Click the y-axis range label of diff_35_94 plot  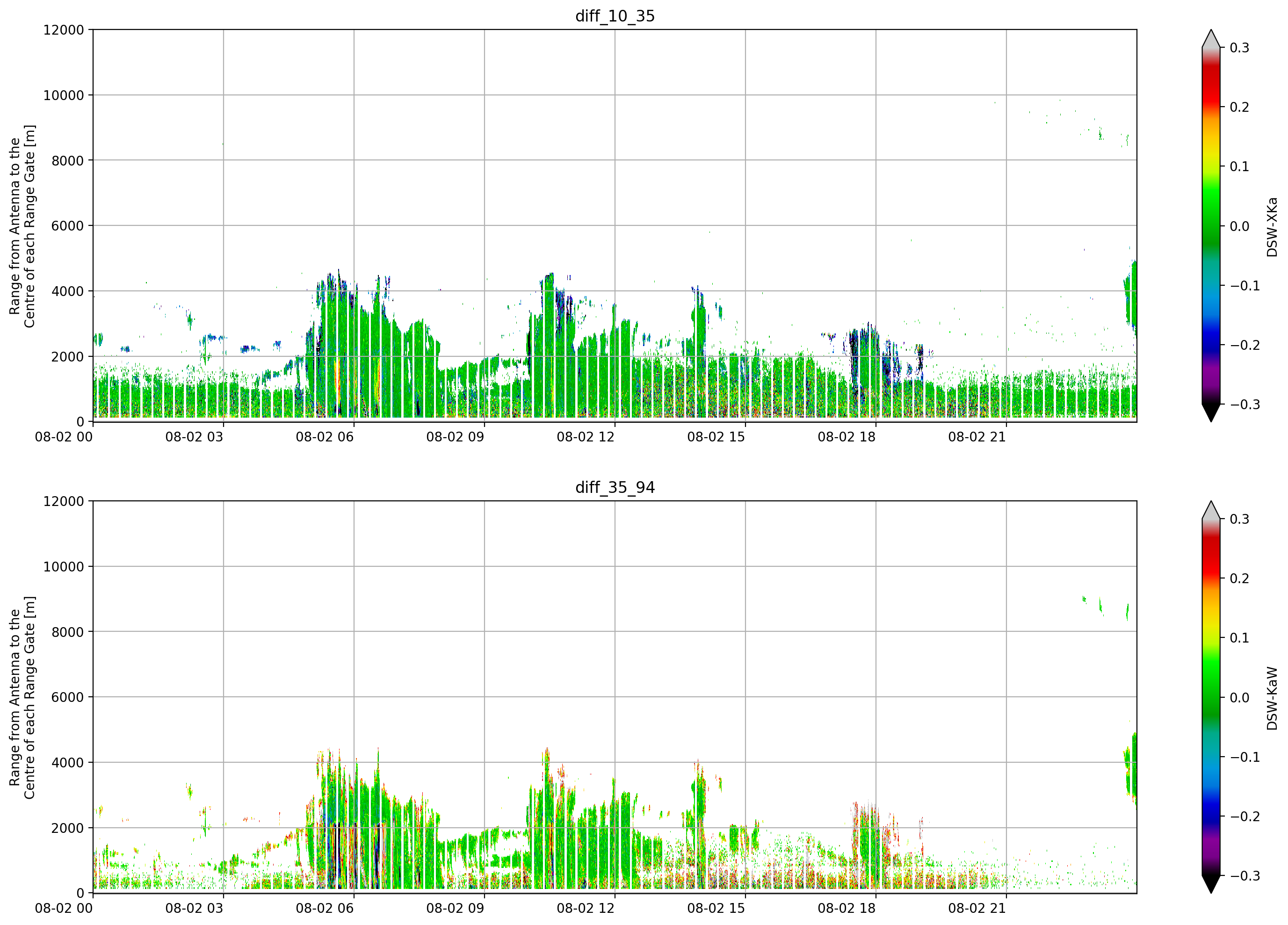click(22, 697)
